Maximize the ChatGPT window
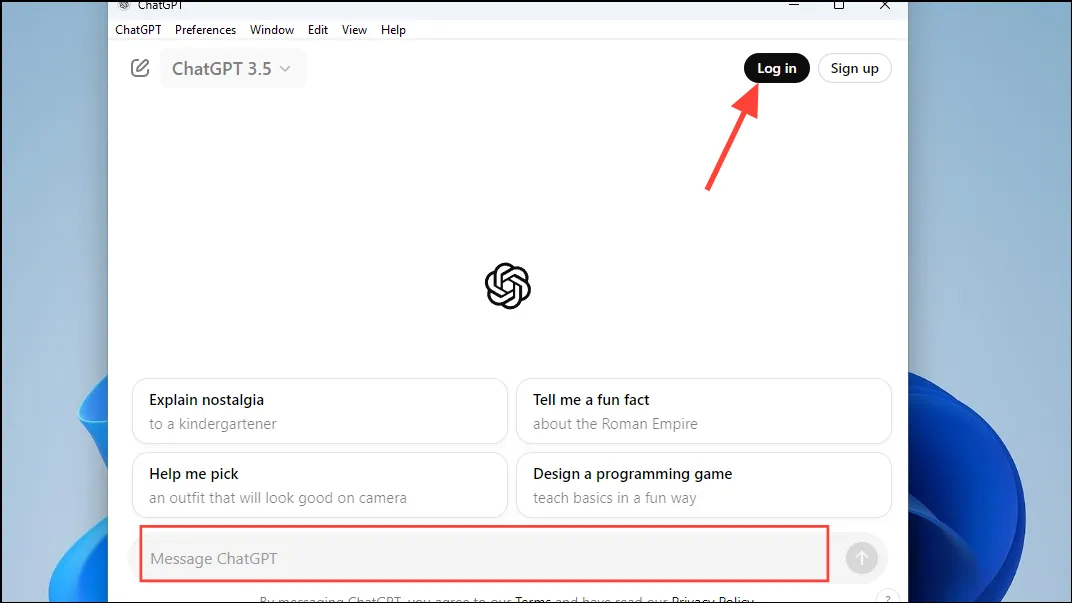 [x=839, y=5]
